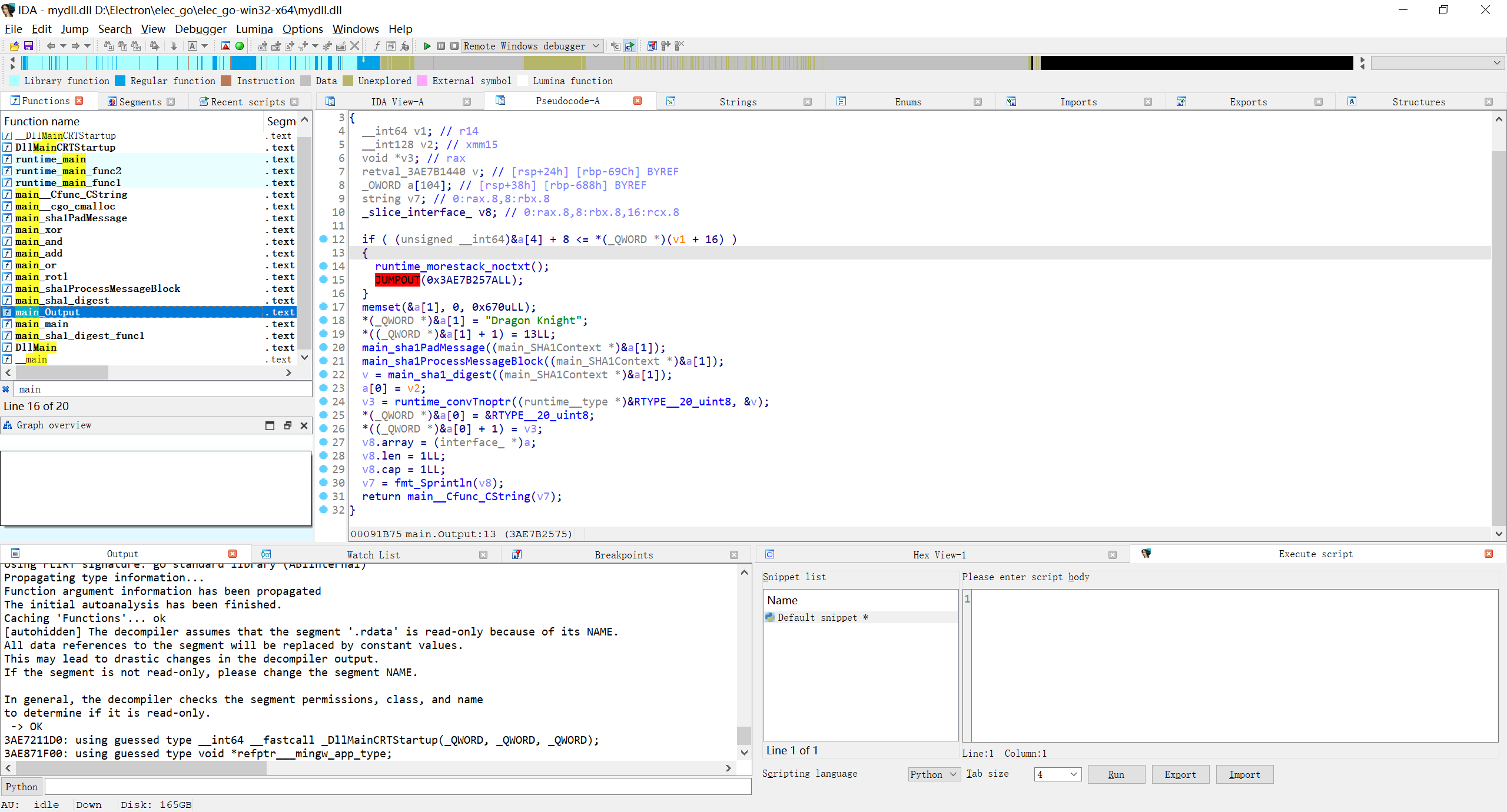The width and height of the screenshot is (1507, 812).
Task: Switch to the Hex View-1 tab
Action: coord(939,555)
